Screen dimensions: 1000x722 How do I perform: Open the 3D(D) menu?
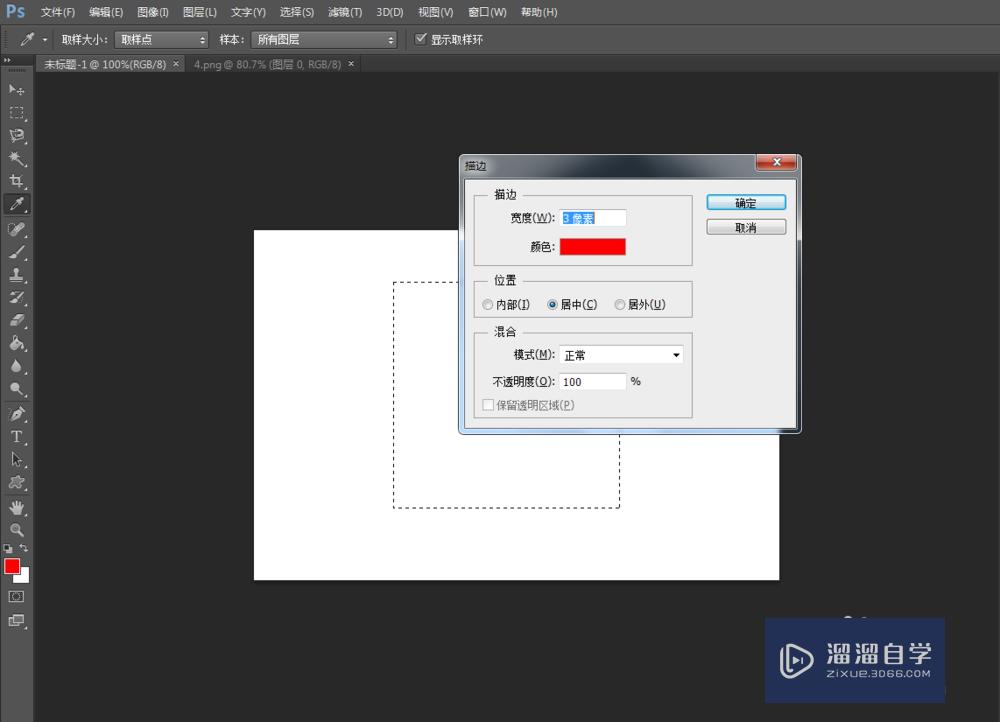[390, 12]
